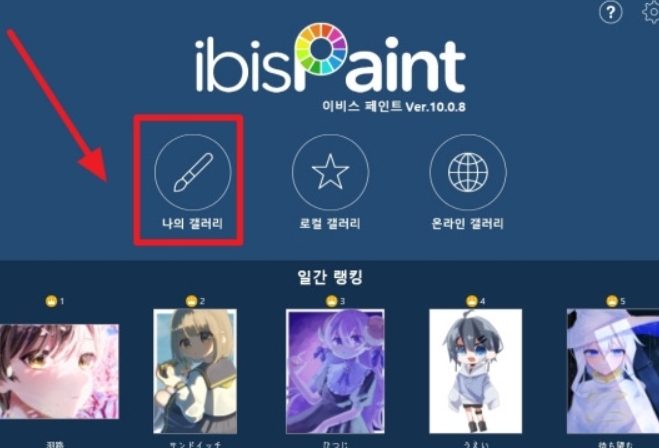Screen dimensions: 659x448
Task: Select the 나의 갤러리 label
Action: (192, 224)
